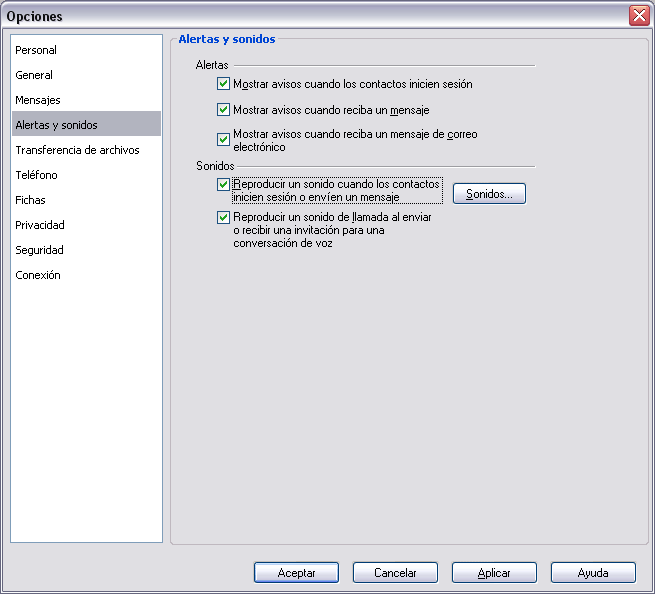Show Privacidad settings
This screenshot has height=594, width=655.
(x=86, y=225)
